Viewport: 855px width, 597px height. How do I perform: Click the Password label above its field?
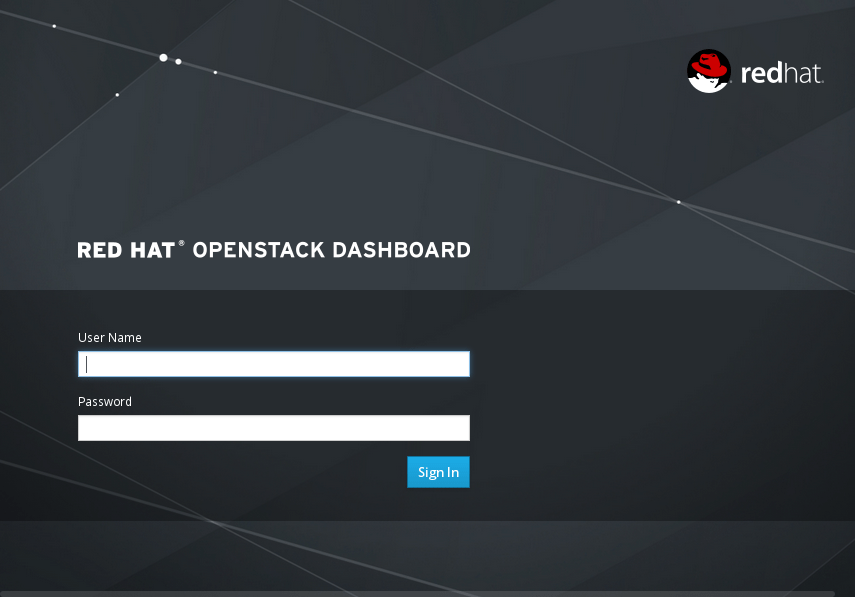105,401
